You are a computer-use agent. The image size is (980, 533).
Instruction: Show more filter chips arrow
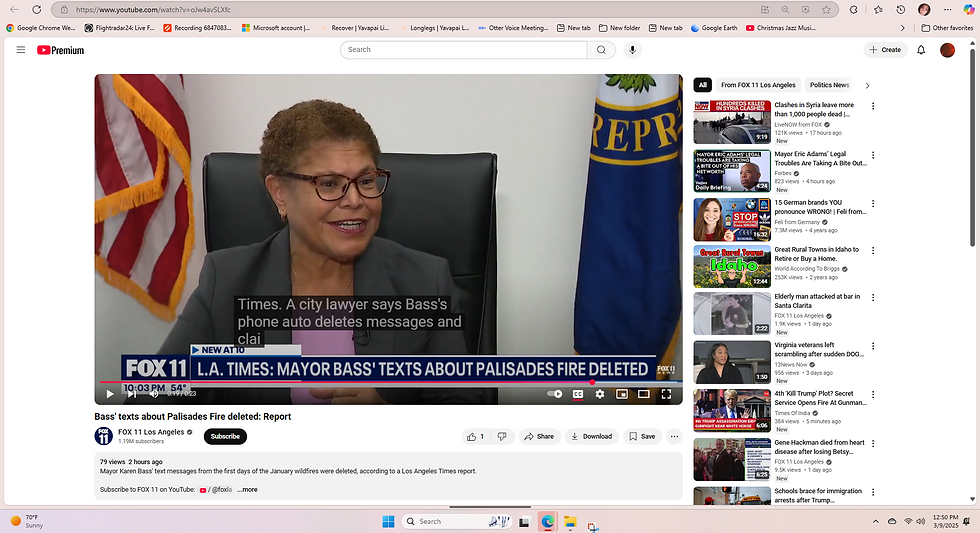pyautogui.click(x=867, y=85)
